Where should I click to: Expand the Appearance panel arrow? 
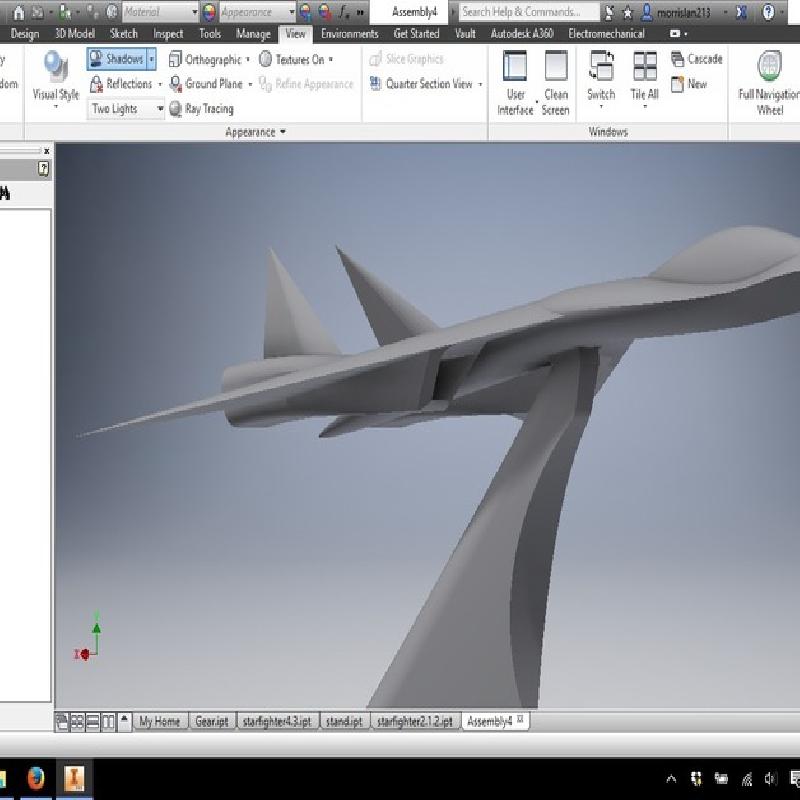pyautogui.click(x=283, y=132)
